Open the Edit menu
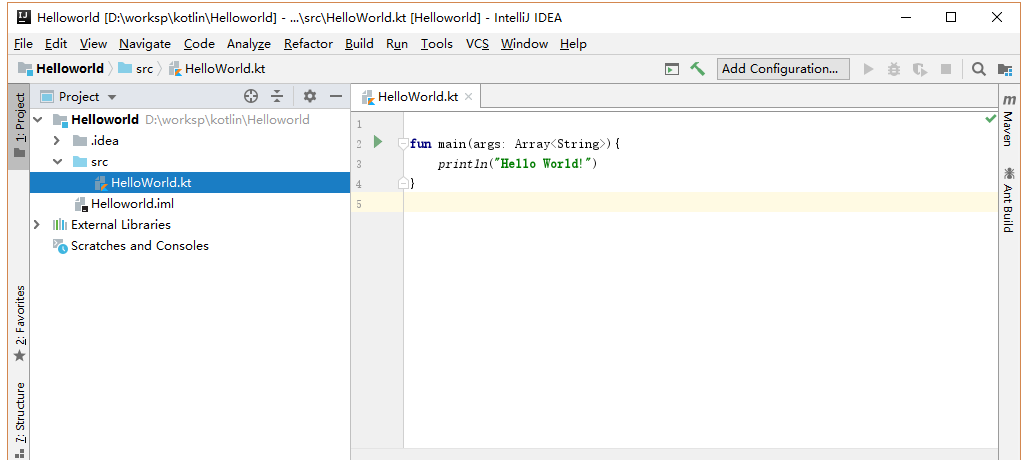 point(56,44)
